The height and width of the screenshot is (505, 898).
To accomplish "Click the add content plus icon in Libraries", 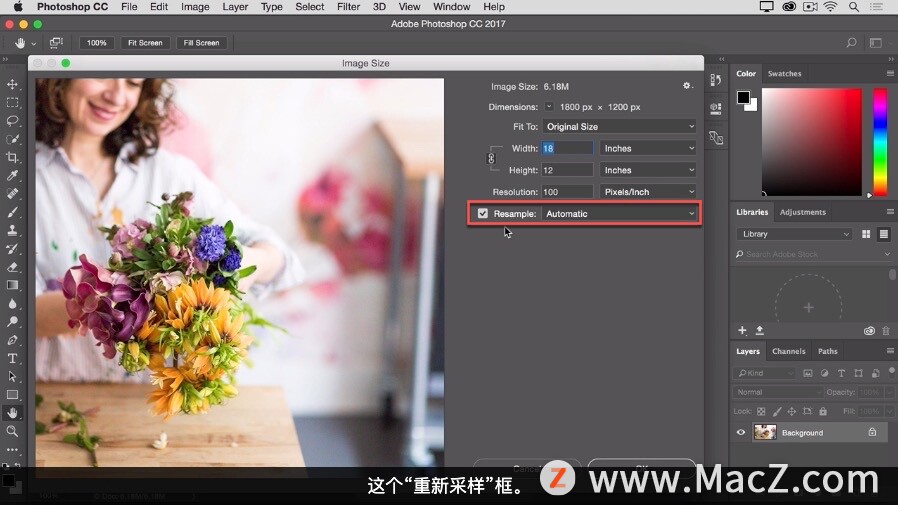I will 742,330.
